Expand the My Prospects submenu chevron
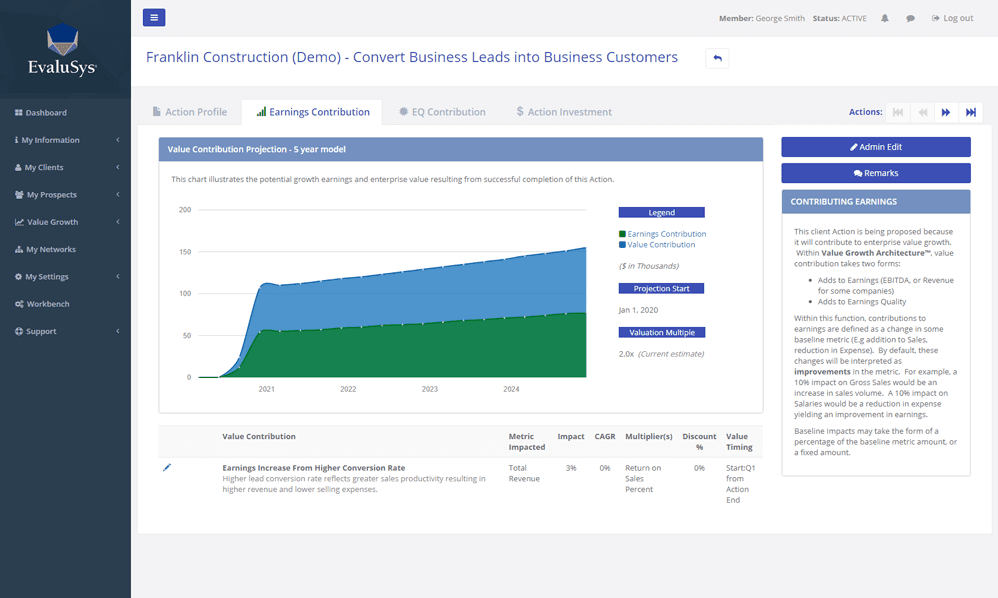This screenshot has height=598, width=998. click(x=118, y=195)
